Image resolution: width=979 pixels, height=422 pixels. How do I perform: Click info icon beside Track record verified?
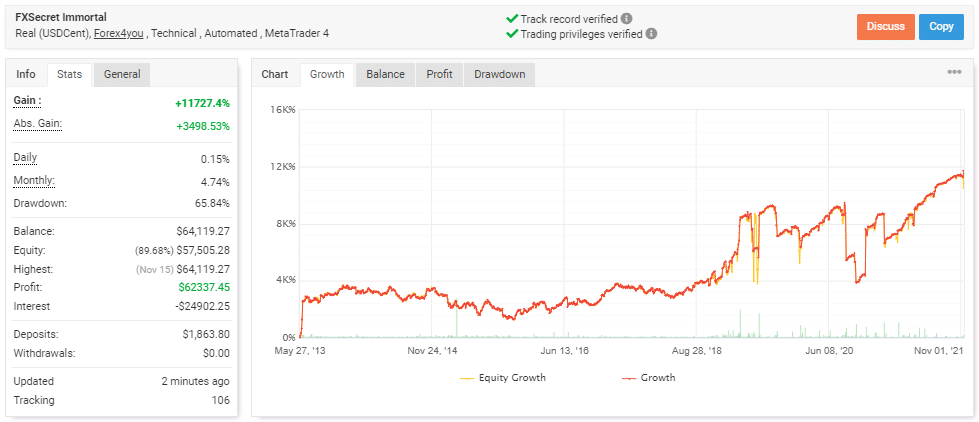626,18
